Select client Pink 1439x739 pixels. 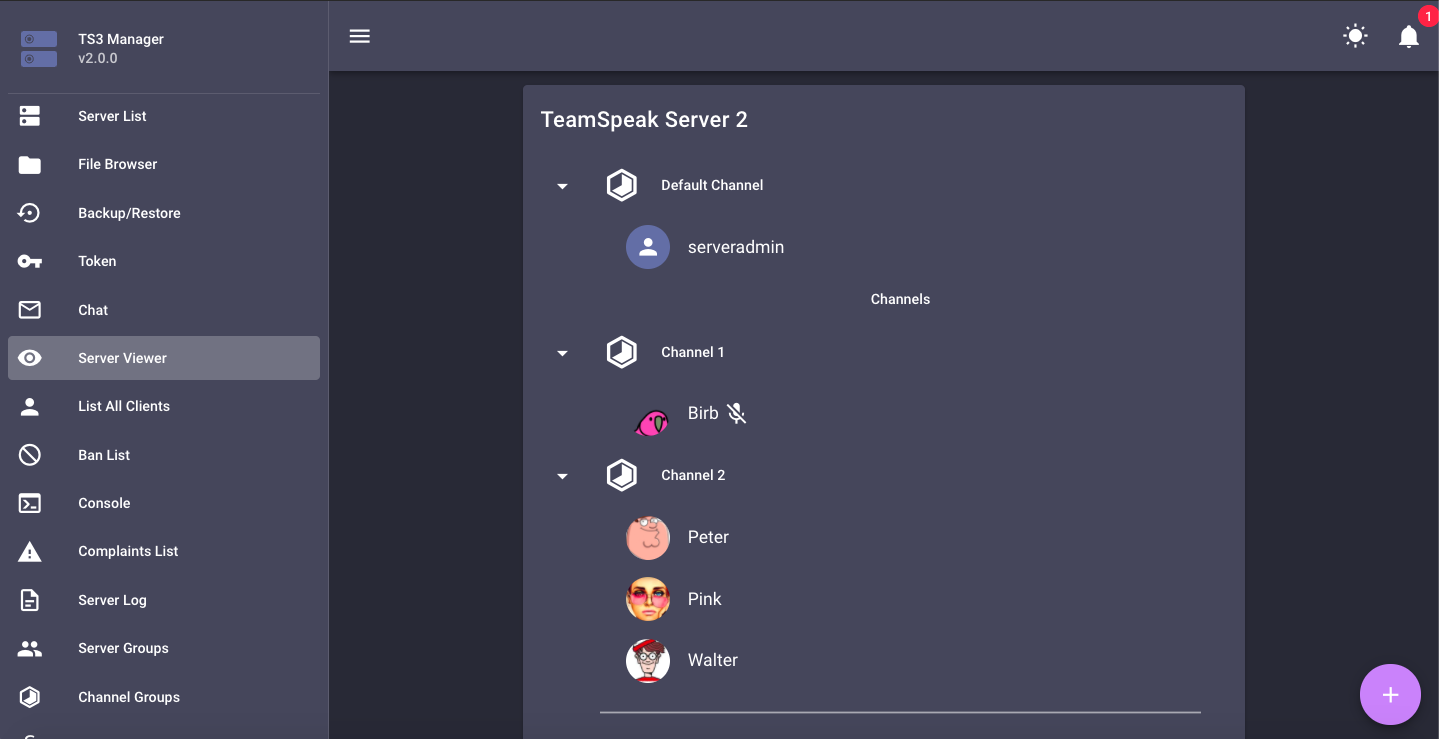(x=704, y=599)
